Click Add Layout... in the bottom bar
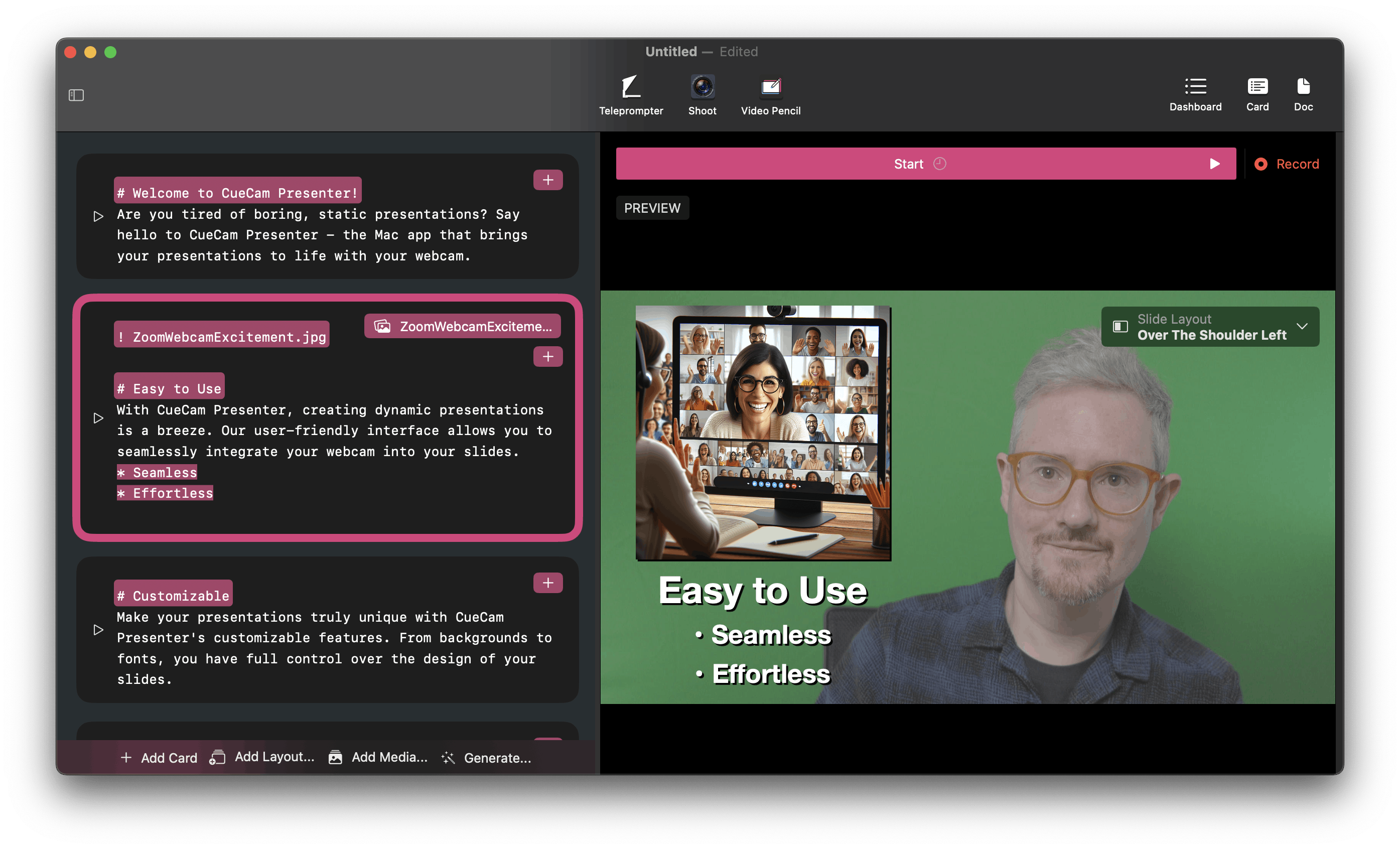Image resolution: width=1400 pixels, height=849 pixels. point(262,758)
